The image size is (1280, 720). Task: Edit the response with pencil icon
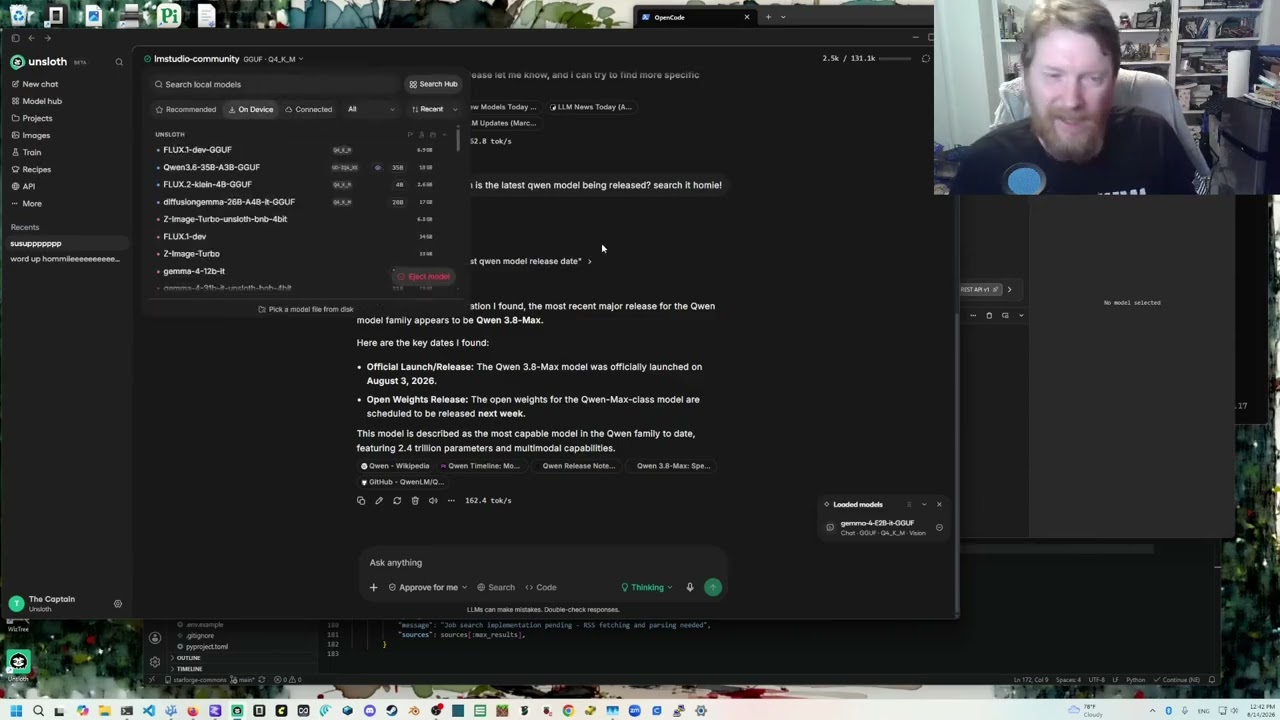click(x=379, y=500)
